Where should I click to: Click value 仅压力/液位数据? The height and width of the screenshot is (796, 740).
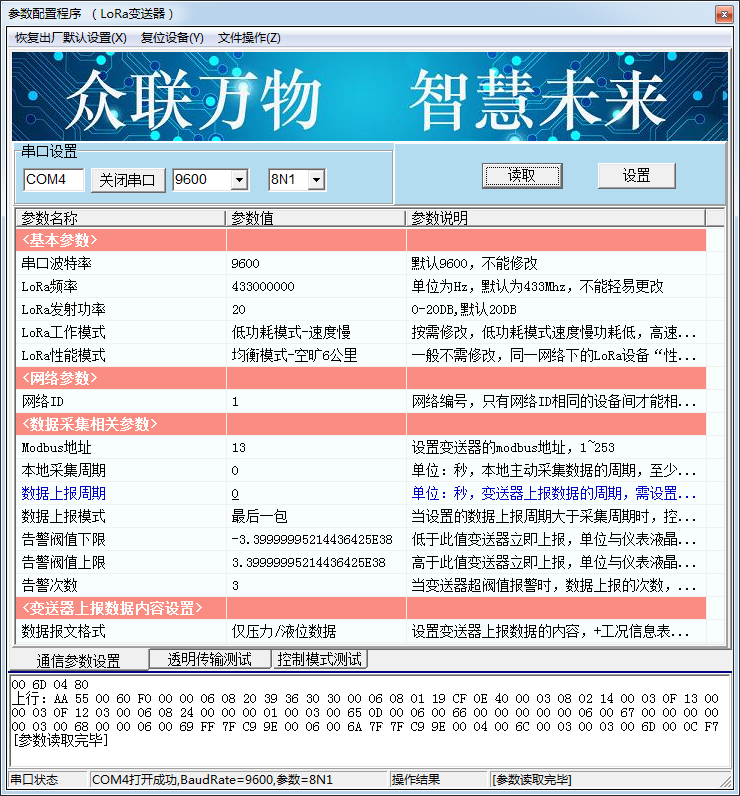[284, 632]
